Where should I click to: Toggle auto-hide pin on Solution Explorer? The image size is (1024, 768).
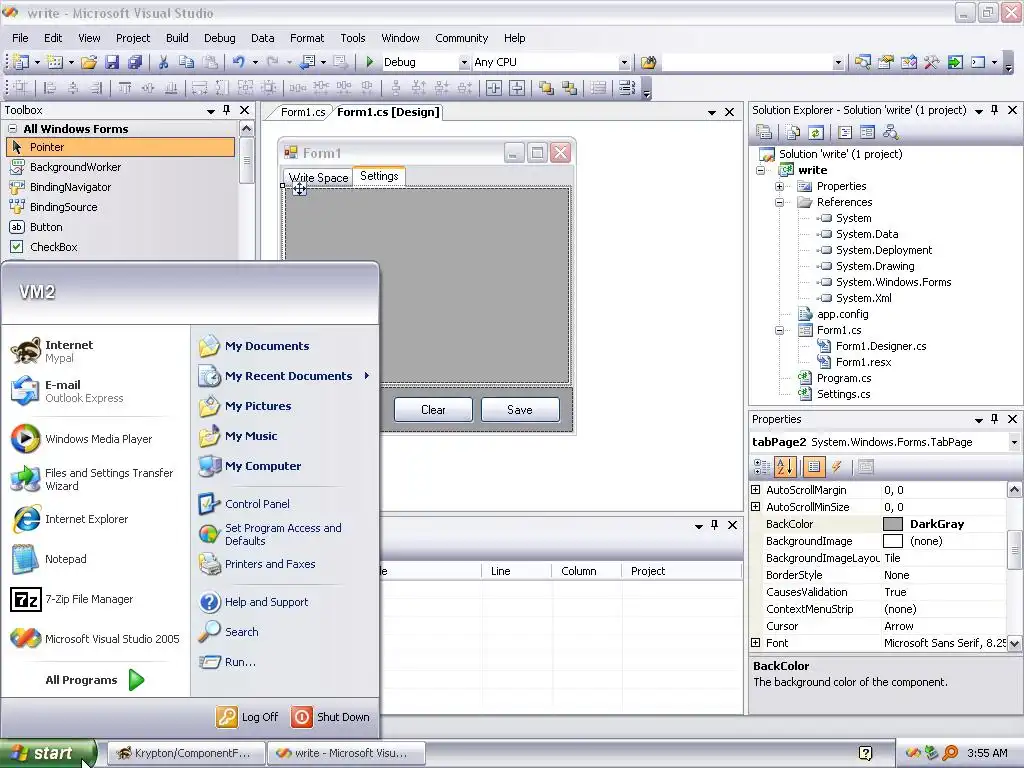click(x=995, y=110)
